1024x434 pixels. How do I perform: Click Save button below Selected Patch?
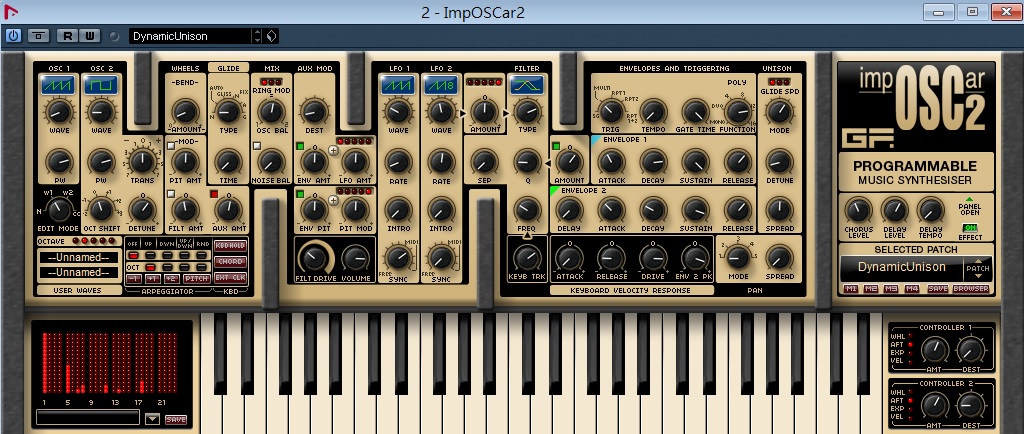point(937,288)
